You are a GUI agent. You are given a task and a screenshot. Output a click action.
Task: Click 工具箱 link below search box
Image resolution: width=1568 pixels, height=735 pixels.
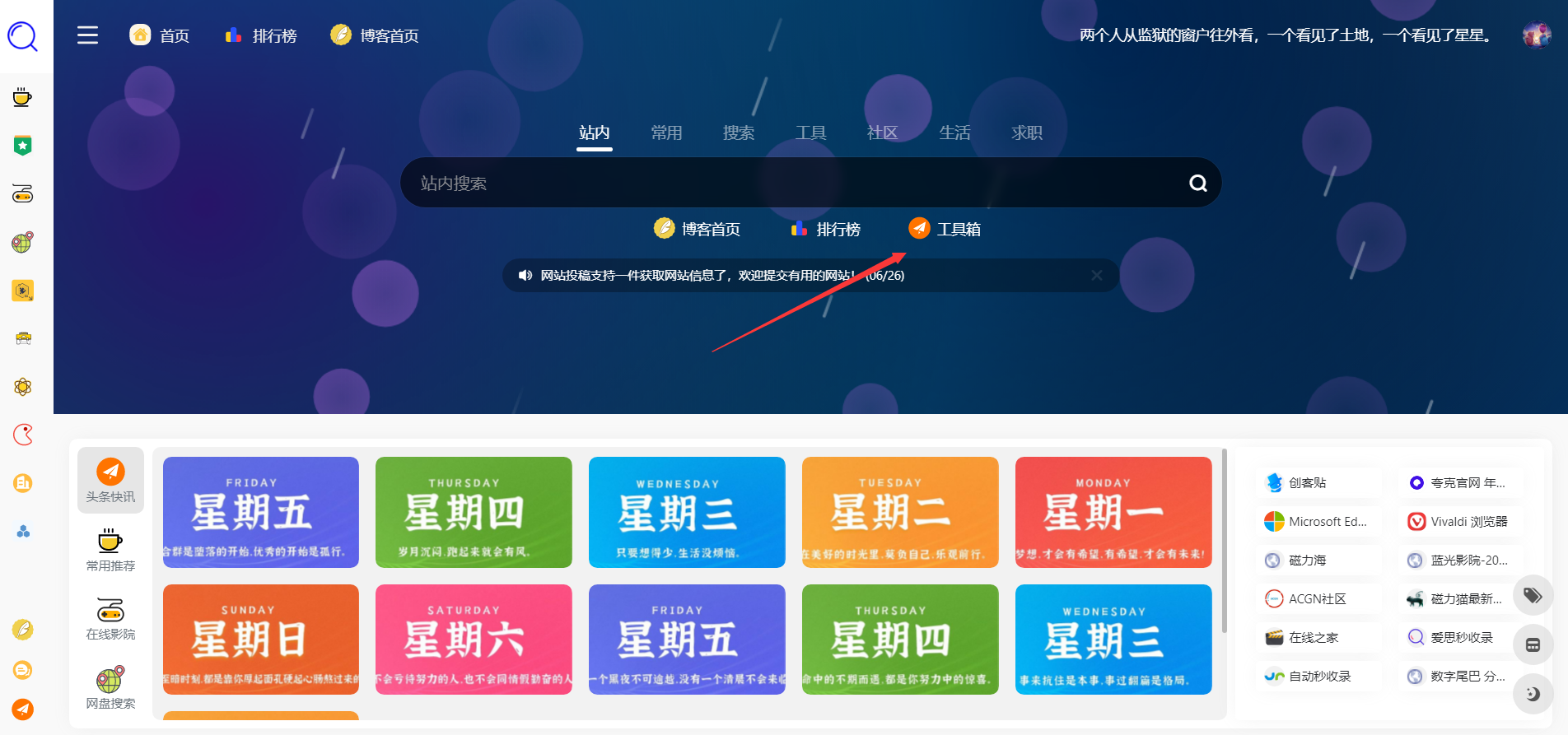[945, 229]
